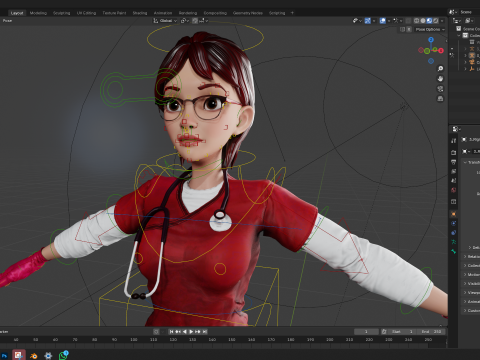This screenshot has height=360, width=480.
Task: Switch to wireframe viewport shading
Action: pos(417,21)
